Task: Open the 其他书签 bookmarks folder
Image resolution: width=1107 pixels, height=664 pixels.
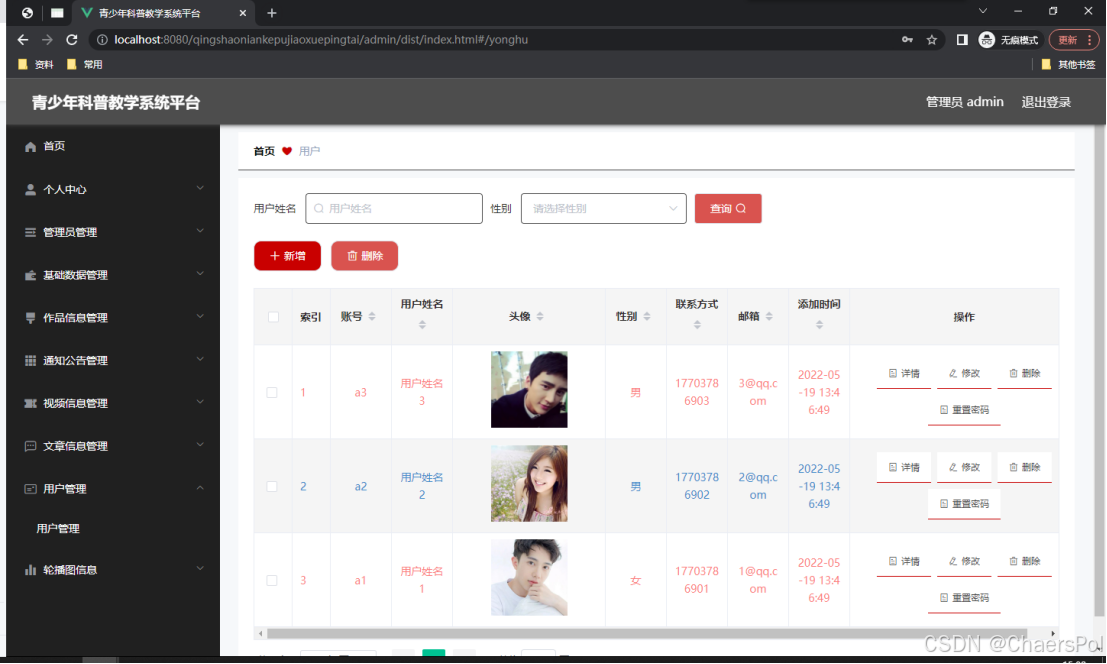Action: click(1069, 64)
